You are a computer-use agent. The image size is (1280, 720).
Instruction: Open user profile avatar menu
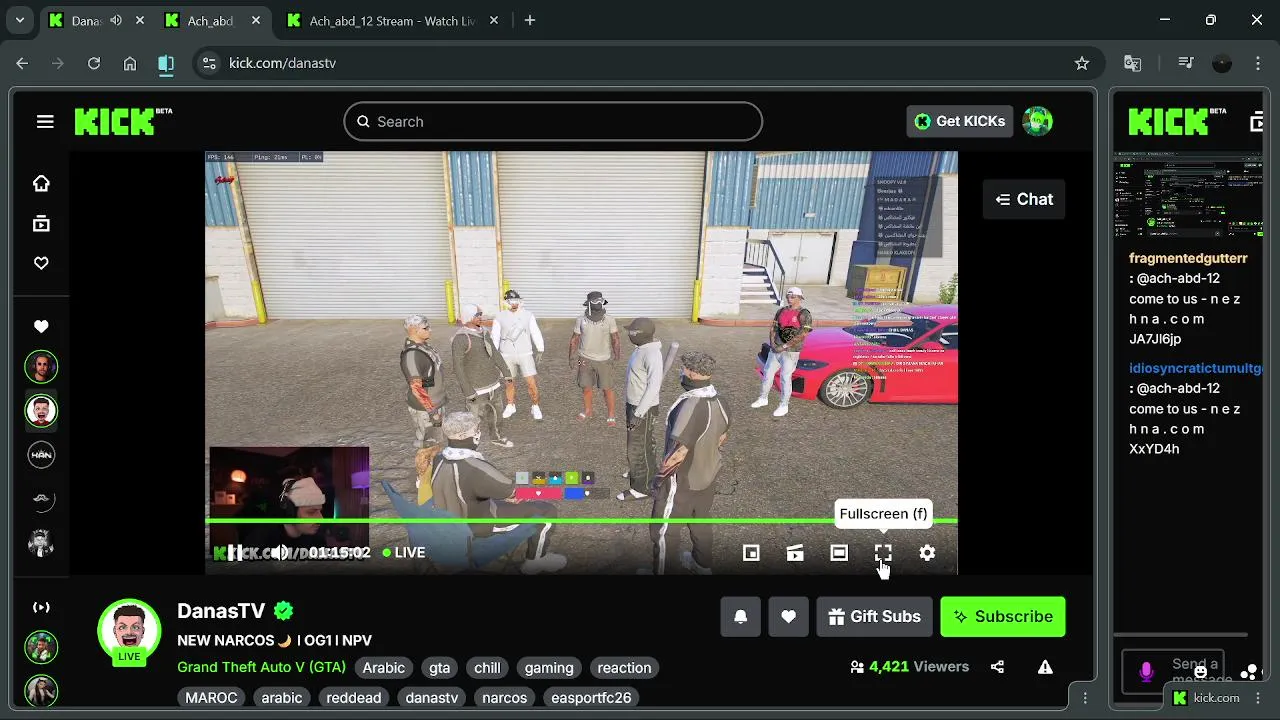pos(1037,121)
